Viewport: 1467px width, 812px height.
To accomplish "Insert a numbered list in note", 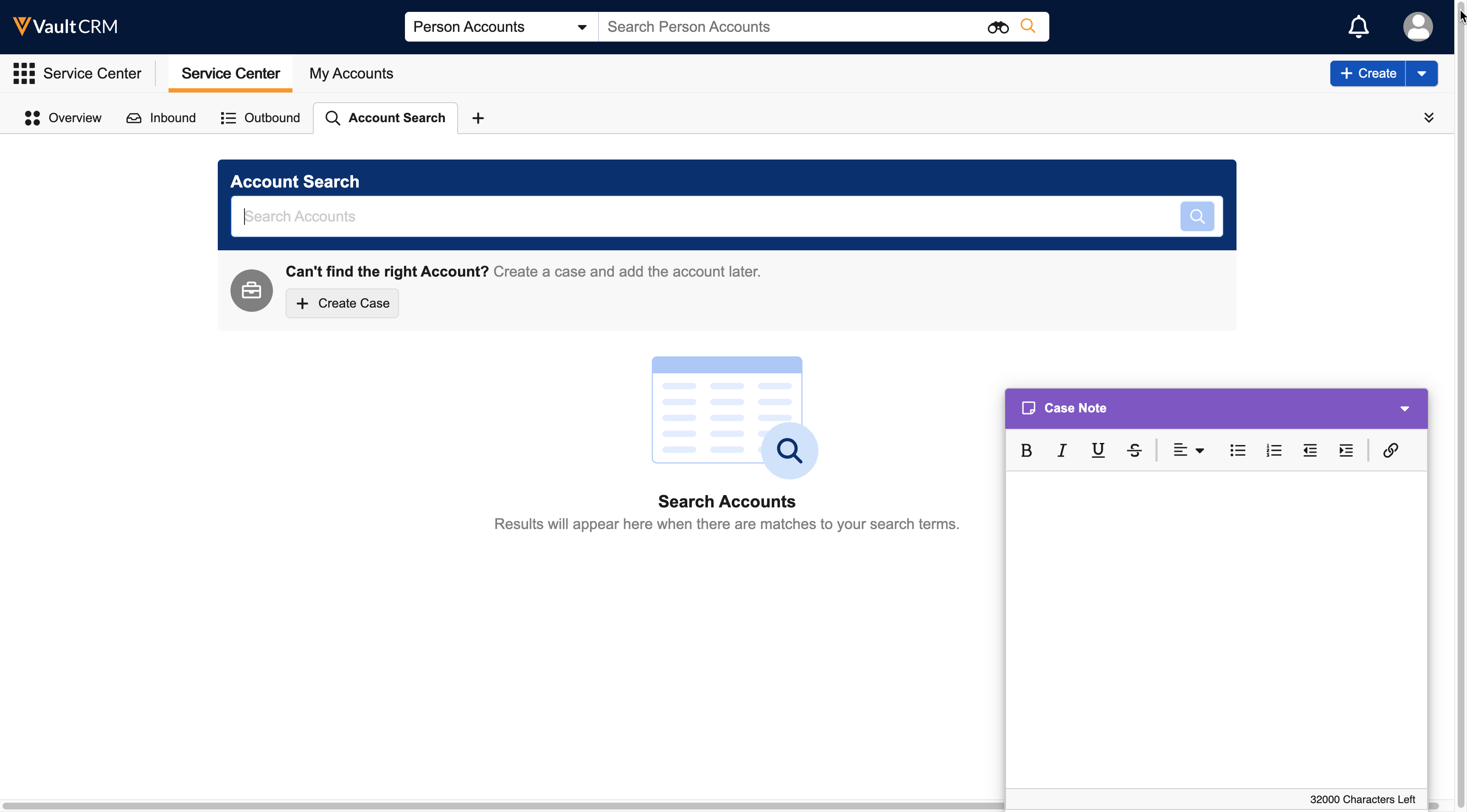I will [x=1273, y=450].
